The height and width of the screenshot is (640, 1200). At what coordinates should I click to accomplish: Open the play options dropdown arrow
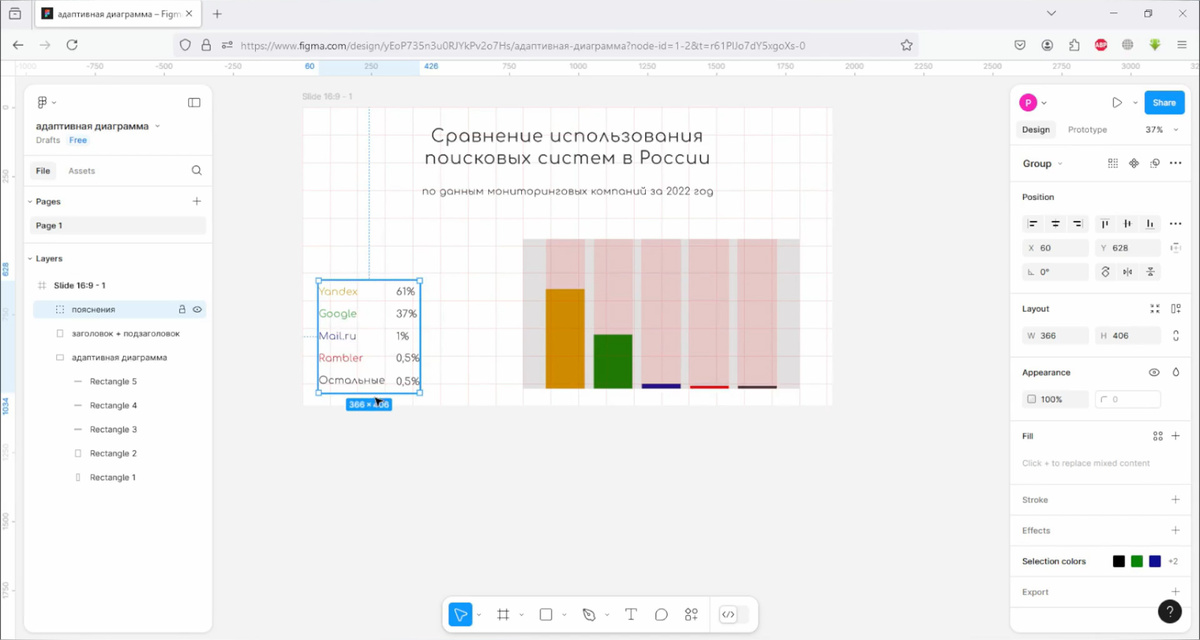point(1135,102)
